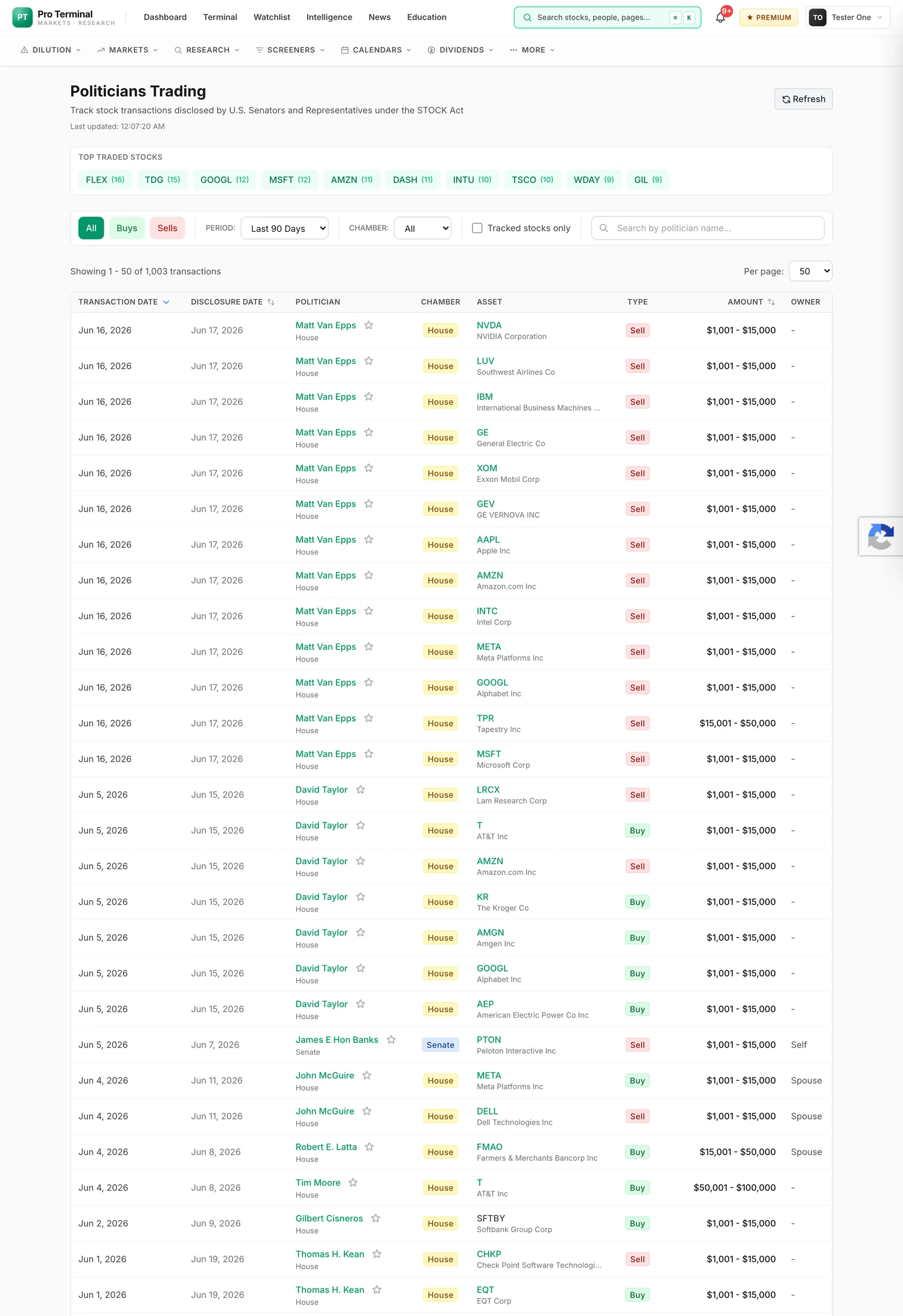Viewport: 903px width, 1316px height.
Task: Star Gilbert Cisneros
Action: click(x=375, y=1217)
